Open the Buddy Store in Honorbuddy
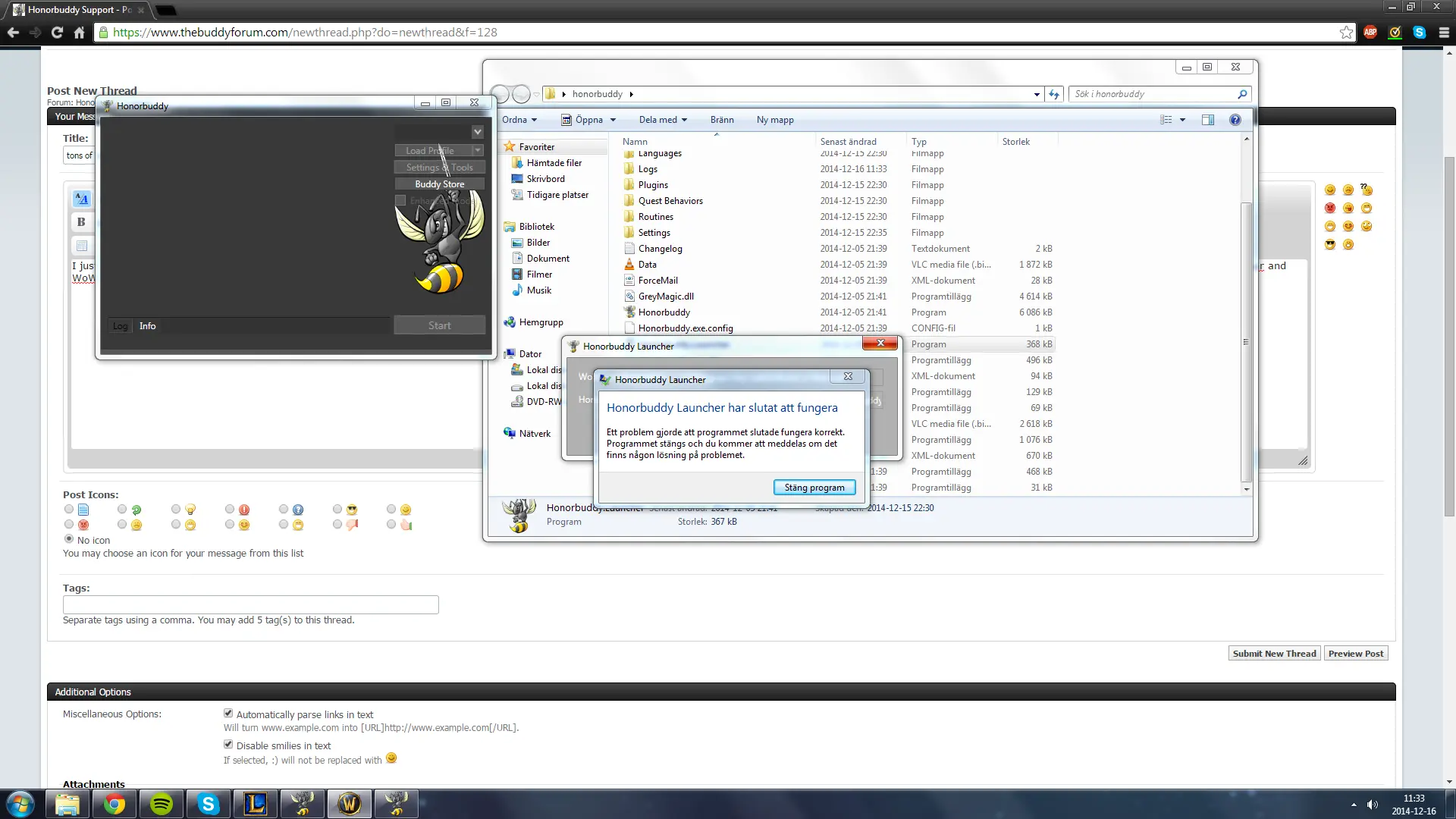The image size is (1456, 819). click(x=440, y=184)
